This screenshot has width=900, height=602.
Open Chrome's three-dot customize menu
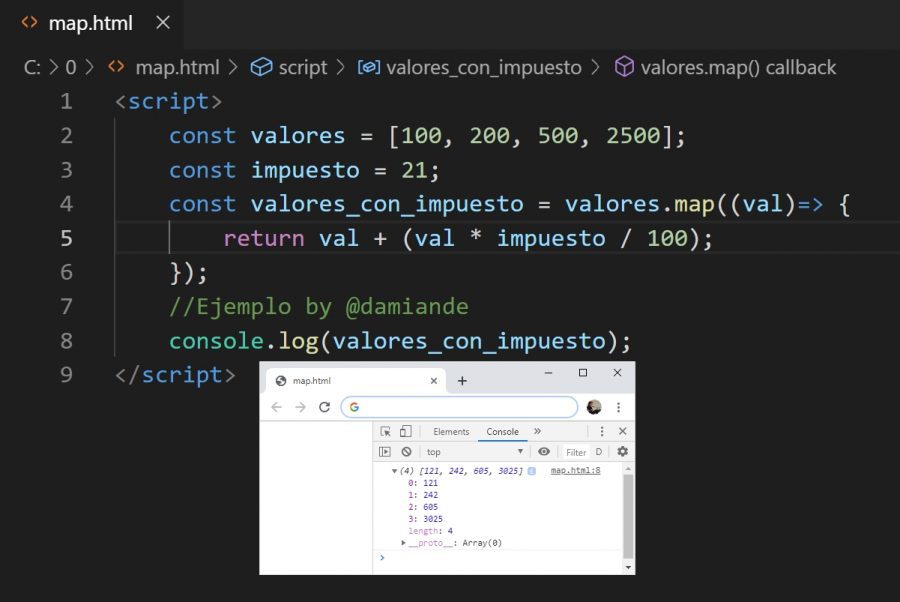(x=618, y=407)
